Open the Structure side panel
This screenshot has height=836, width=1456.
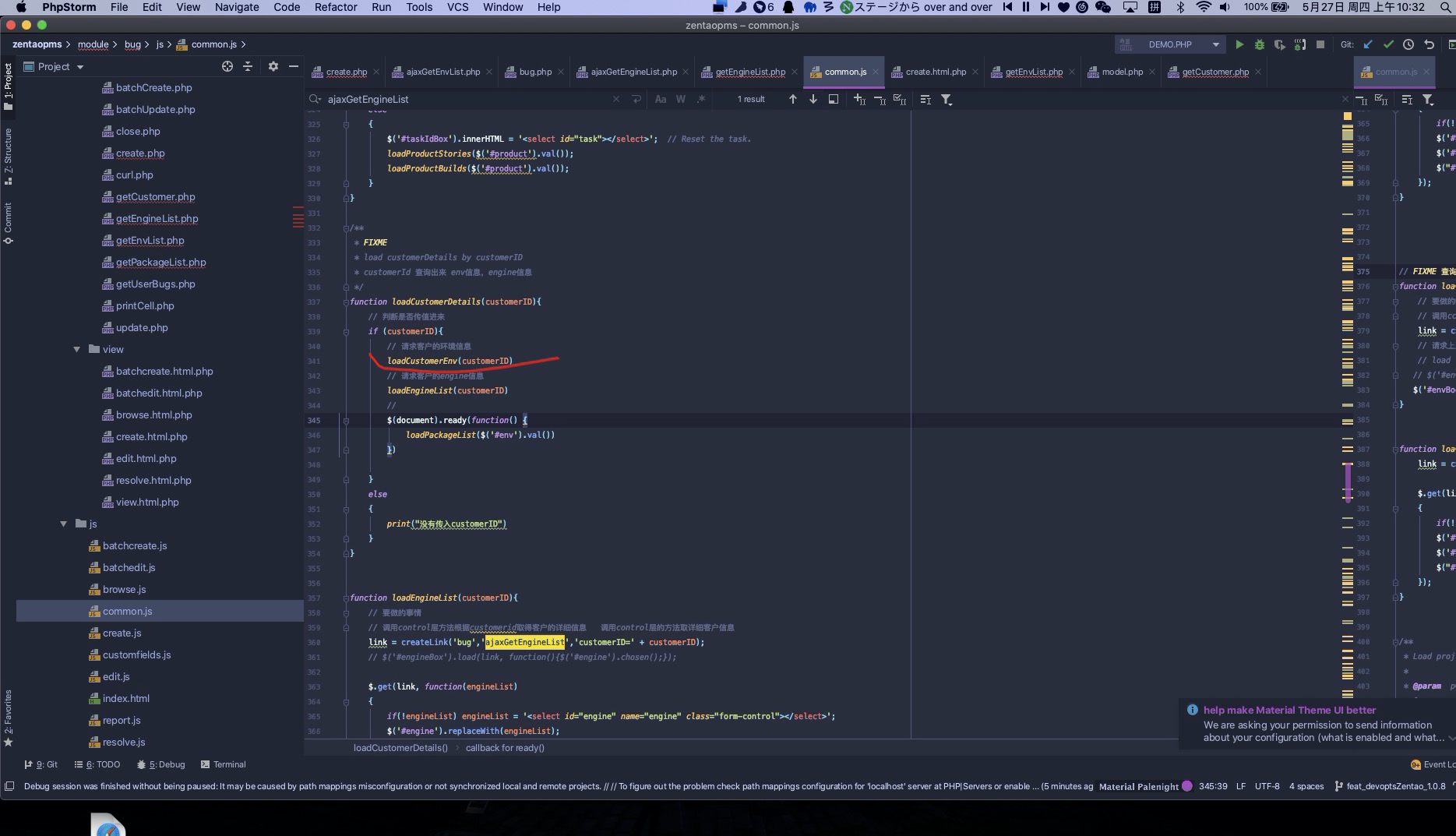point(8,157)
